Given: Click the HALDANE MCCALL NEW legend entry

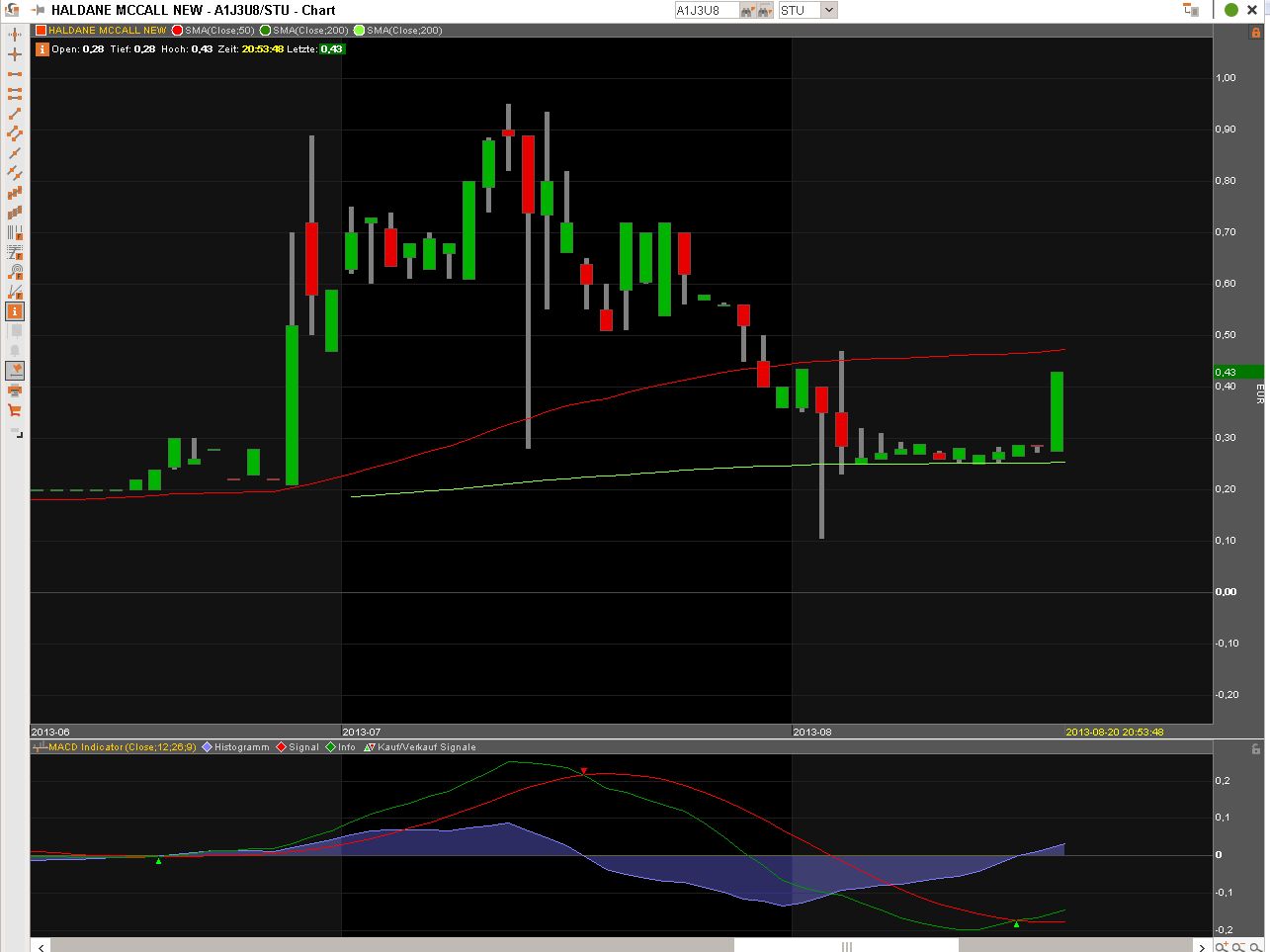Looking at the screenshot, I should pos(101,31).
